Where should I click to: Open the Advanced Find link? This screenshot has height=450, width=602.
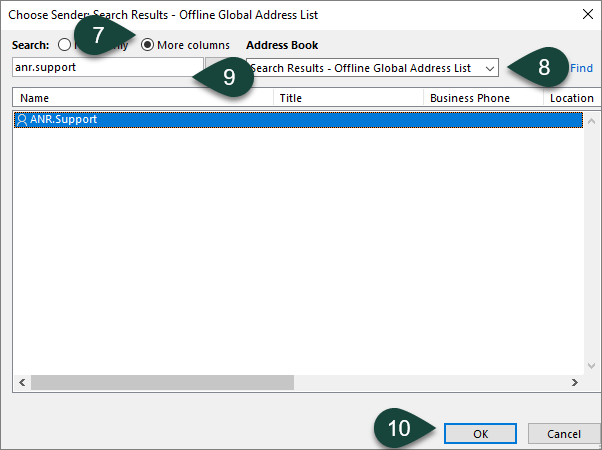click(x=581, y=68)
